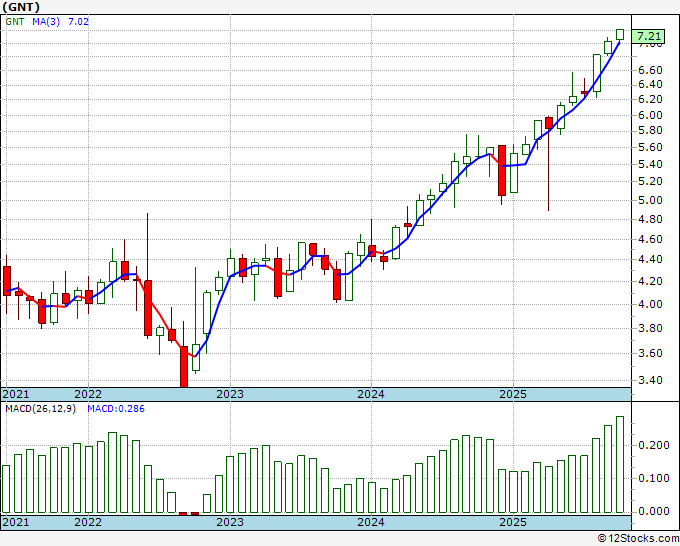Viewport: 680px width, 546px height.
Task: Click the MACD(26,12,9) indicator label
Action: pyautogui.click(x=40, y=409)
